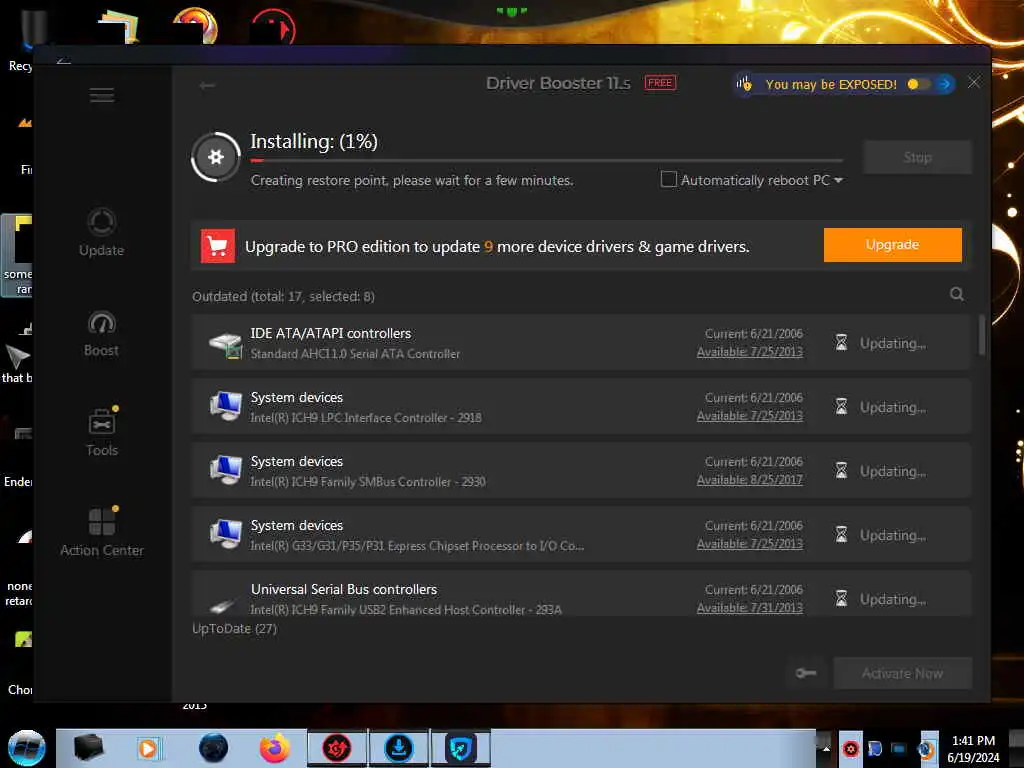Click the IDE ATA/ATAPI controllers drive icon
Viewport: 1024px width, 768px height.
(226, 345)
